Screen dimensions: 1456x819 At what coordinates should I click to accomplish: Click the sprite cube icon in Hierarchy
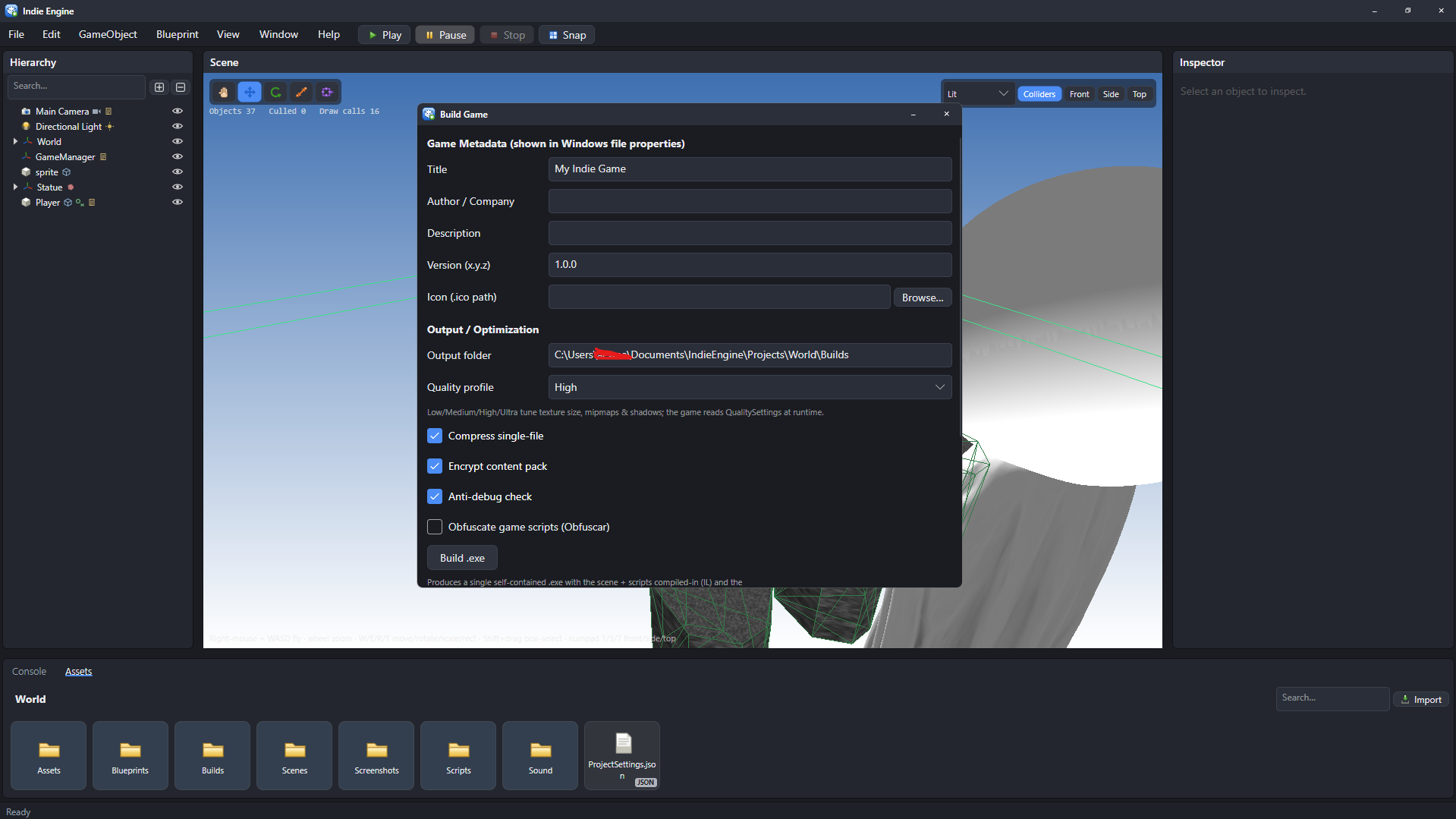(26, 172)
